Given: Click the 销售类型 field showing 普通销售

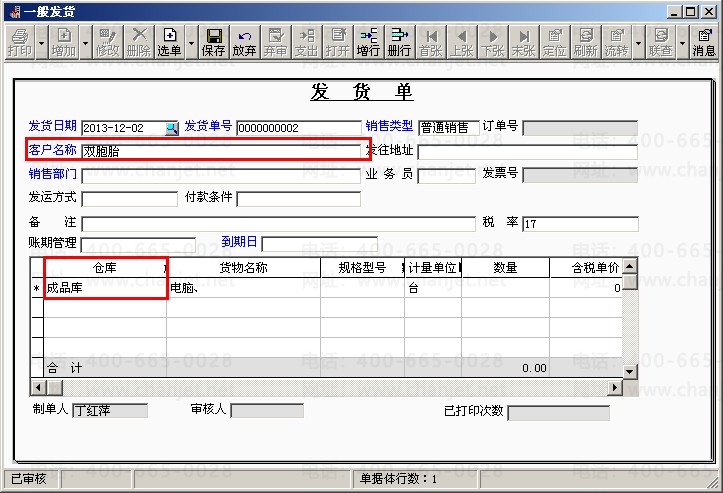Looking at the screenshot, I should 449,128.
